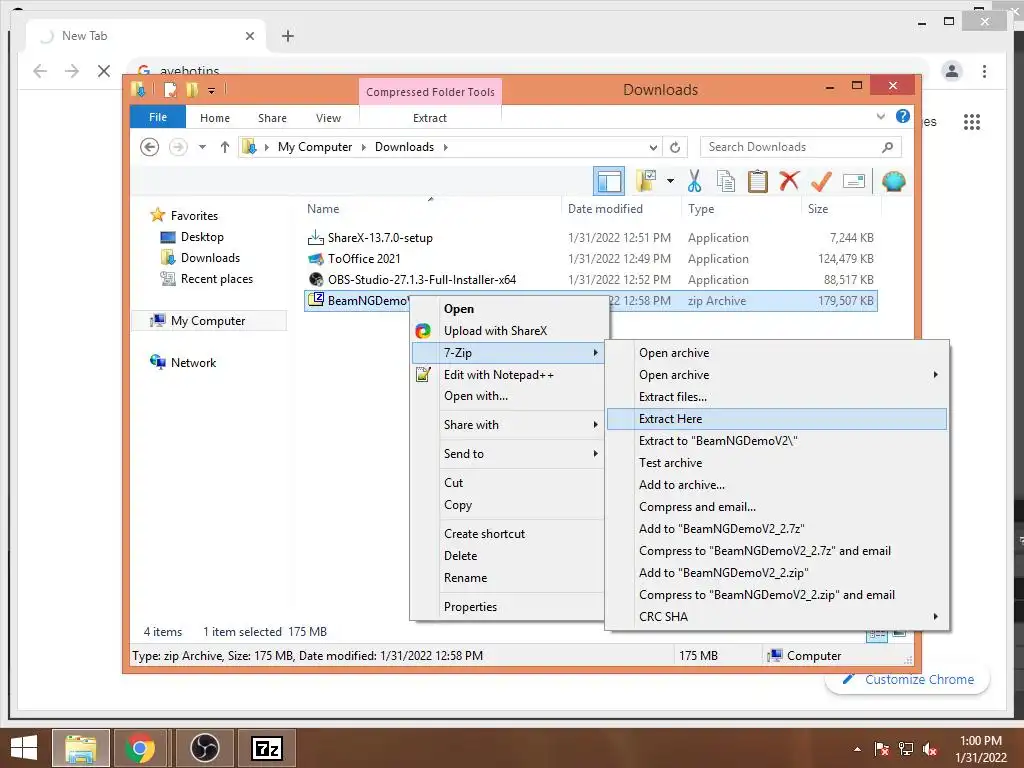Expand the address bar history dropdown

click(653, 147)
